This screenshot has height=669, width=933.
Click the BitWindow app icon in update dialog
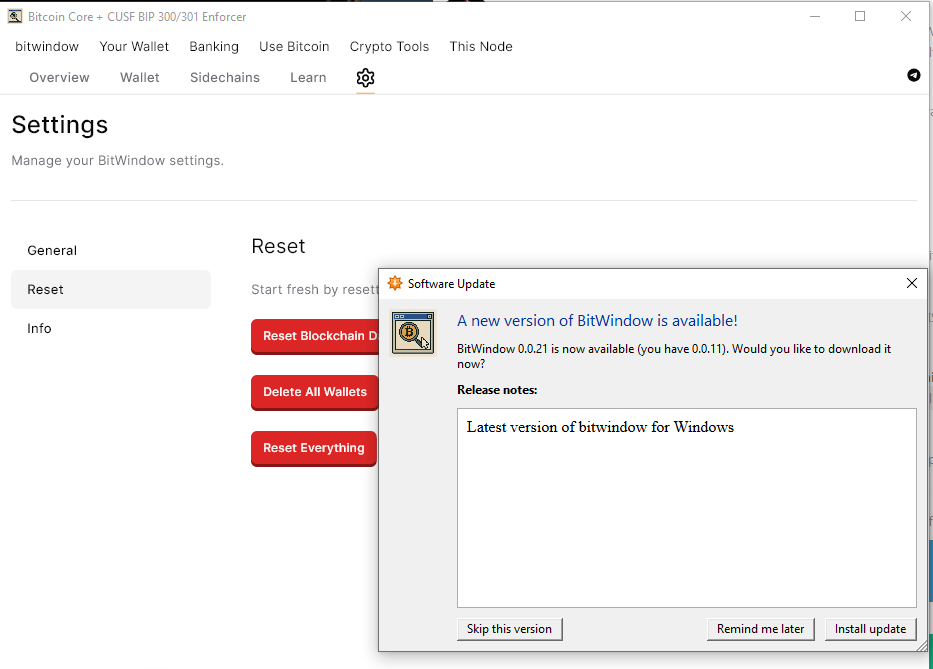point(413,333)
